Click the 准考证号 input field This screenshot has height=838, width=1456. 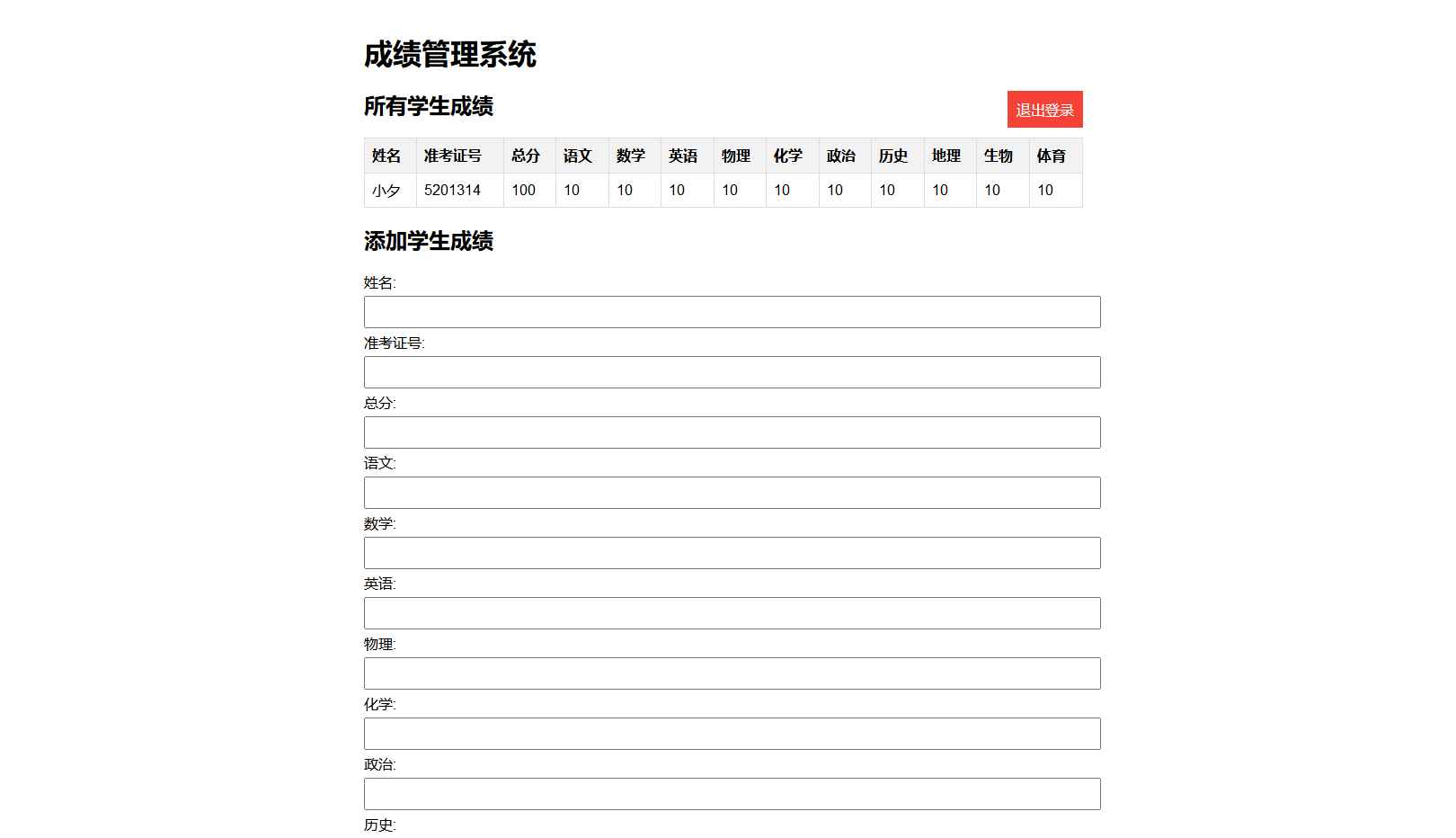pos(731,372)
